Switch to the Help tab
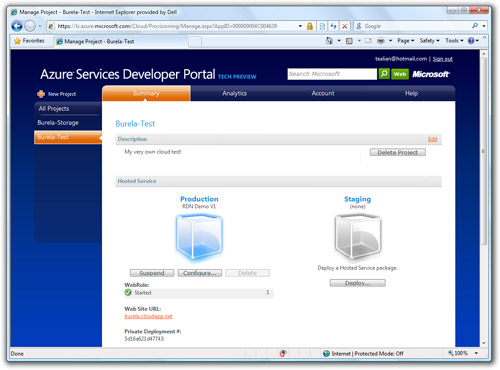 411,93
